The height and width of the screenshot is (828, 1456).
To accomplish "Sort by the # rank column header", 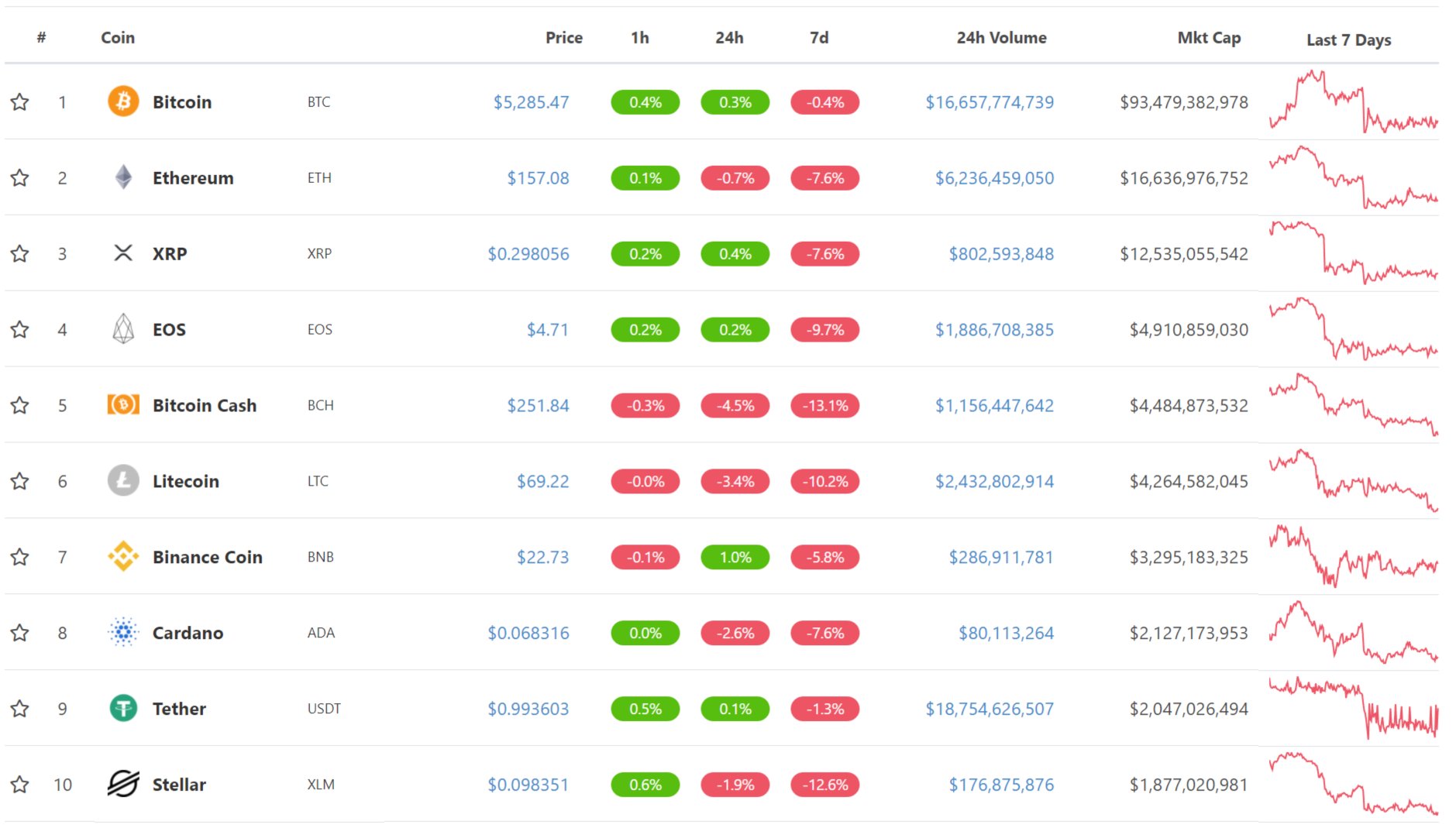I will click(42, 37).
